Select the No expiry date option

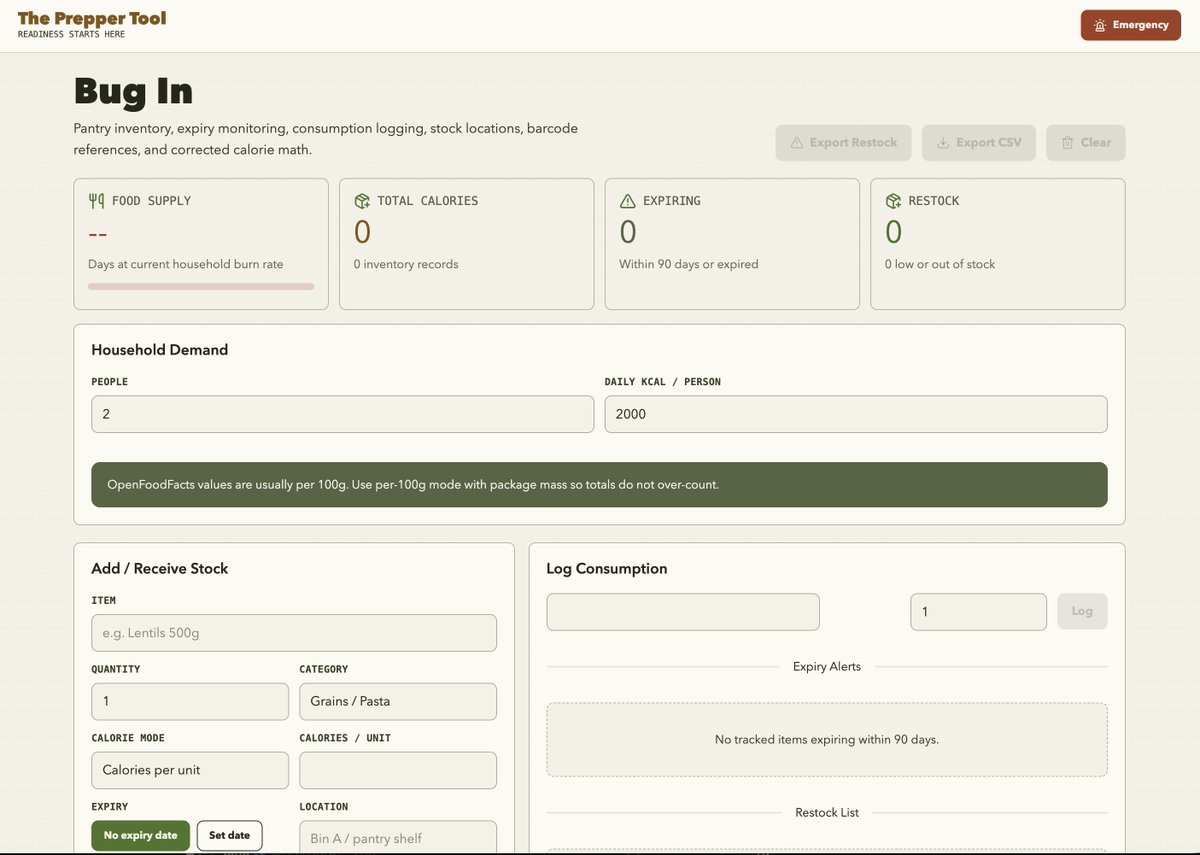(140, 836)
